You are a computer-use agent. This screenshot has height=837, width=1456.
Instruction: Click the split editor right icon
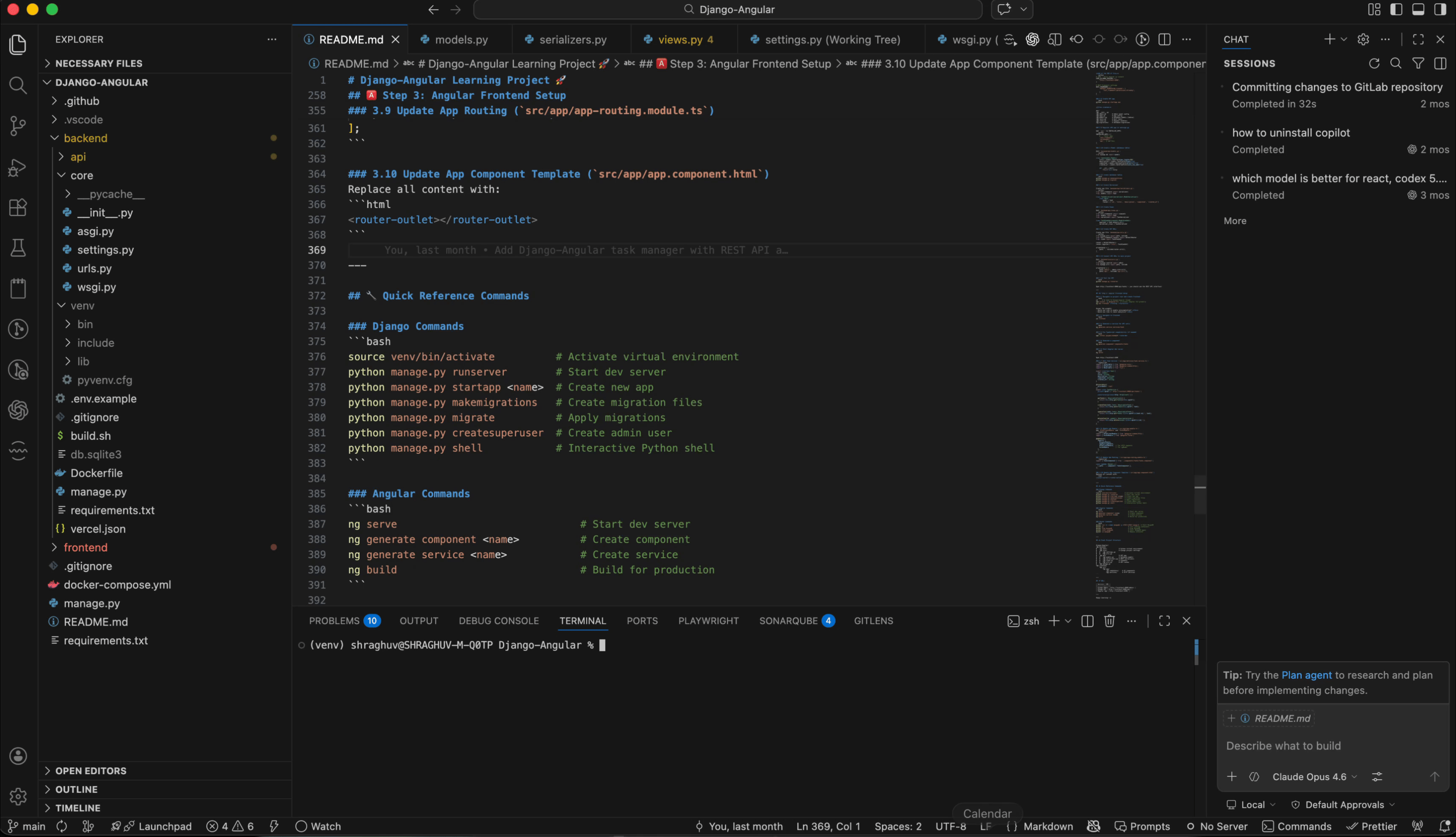point(1164,39)
